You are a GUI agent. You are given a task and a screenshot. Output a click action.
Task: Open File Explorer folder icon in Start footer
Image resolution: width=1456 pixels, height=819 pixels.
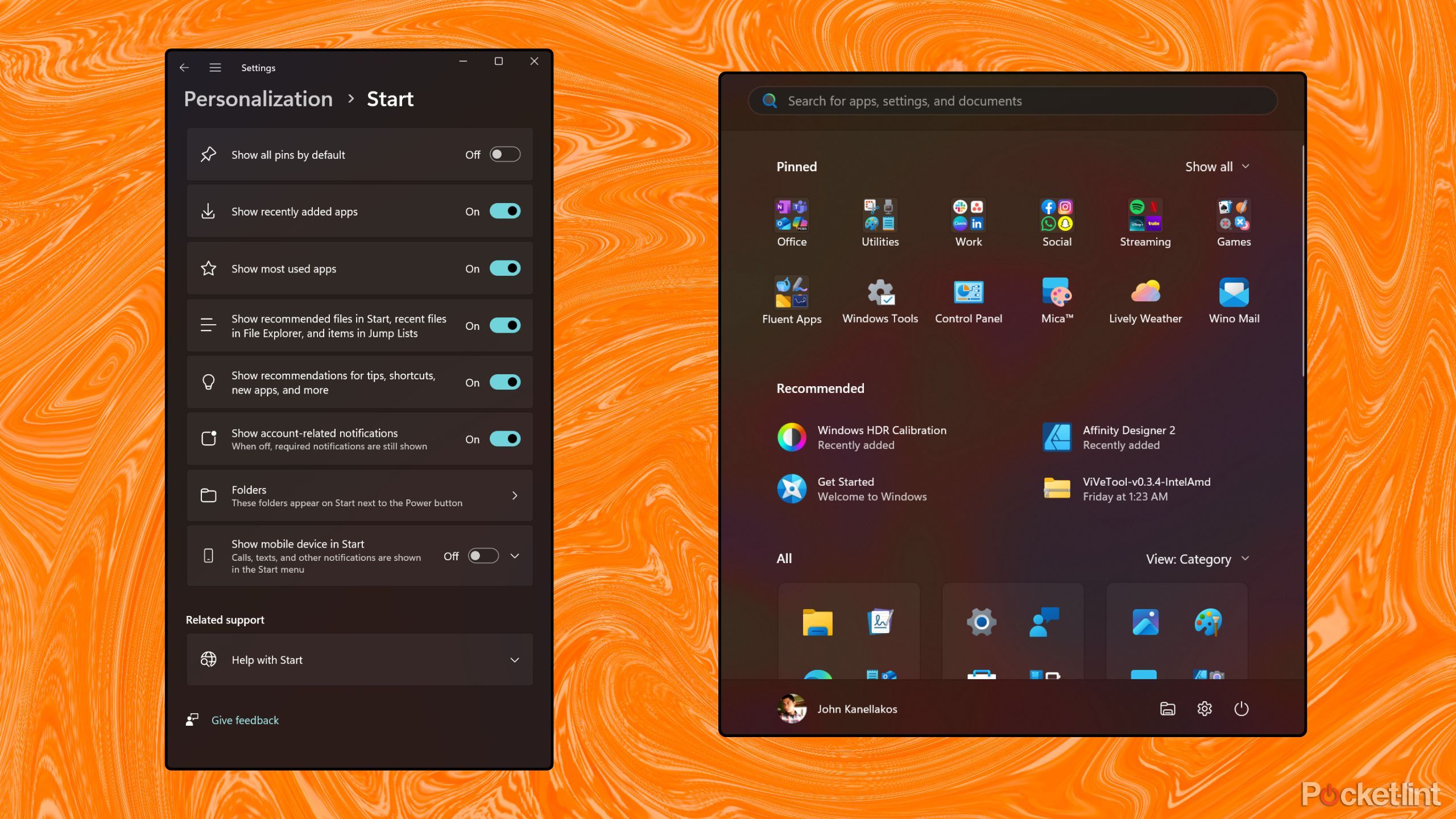point(1167,709)
